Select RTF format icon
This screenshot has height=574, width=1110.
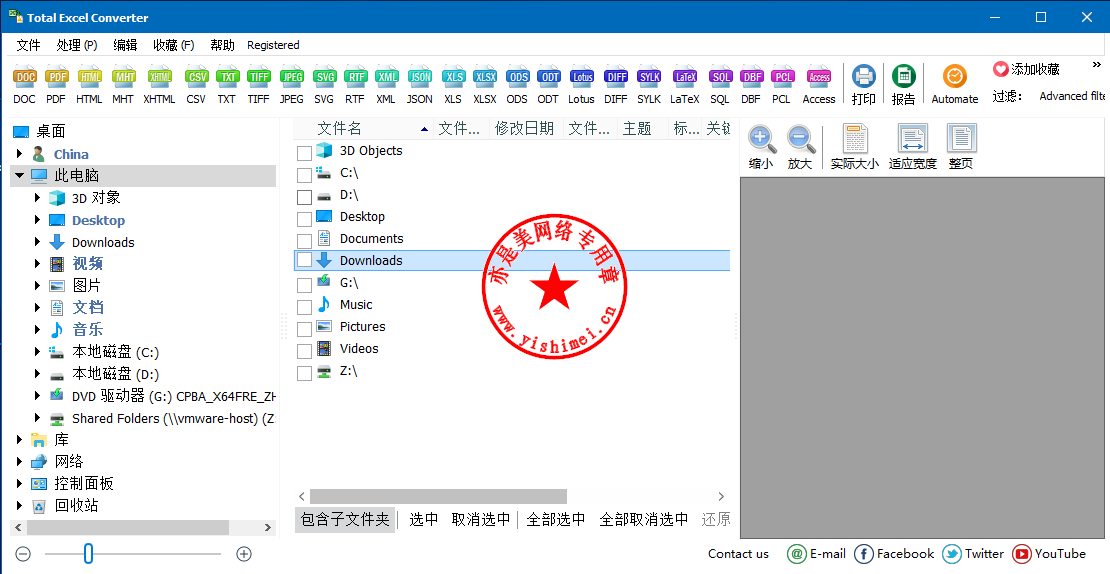(355, 85)
